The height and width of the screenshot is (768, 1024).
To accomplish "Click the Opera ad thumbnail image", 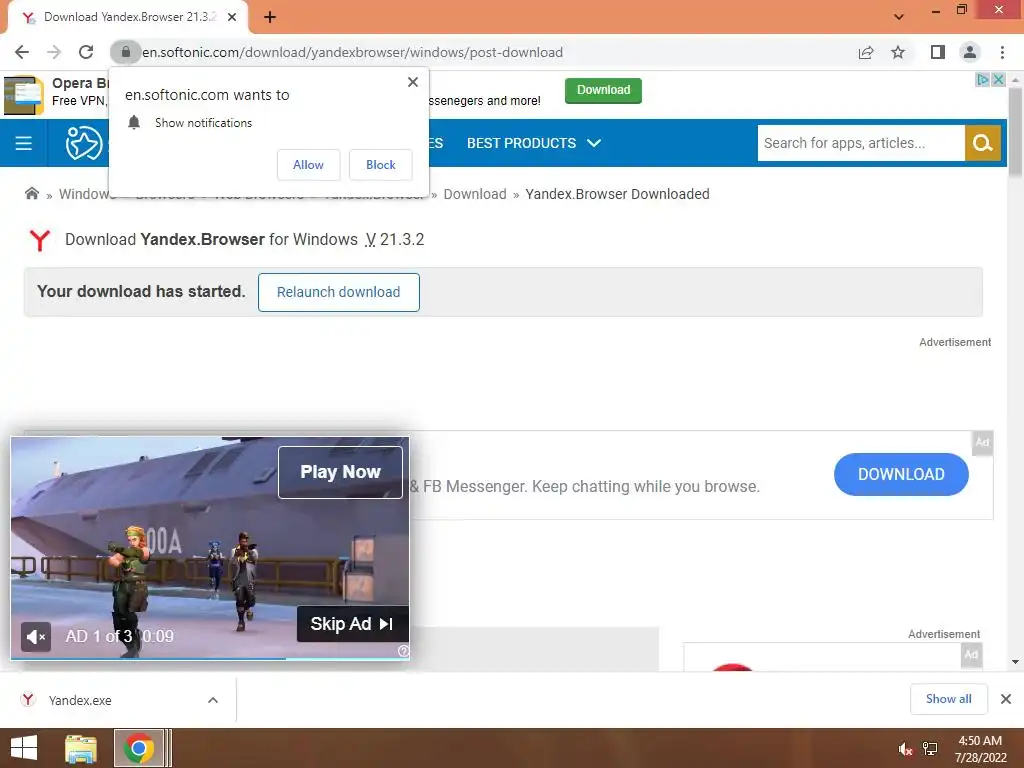I will 24,95.
